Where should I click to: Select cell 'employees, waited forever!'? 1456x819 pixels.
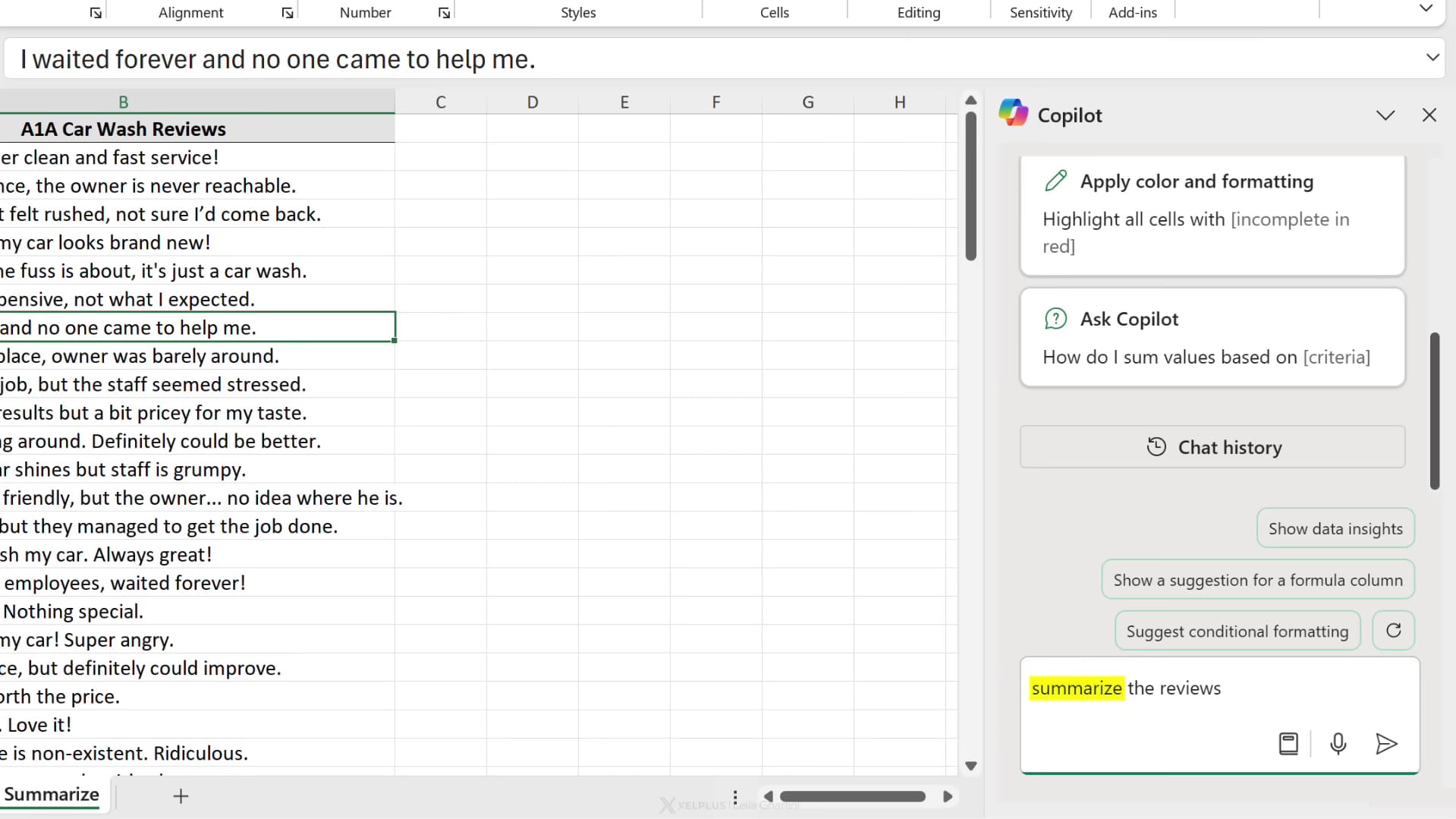point(197,583)
